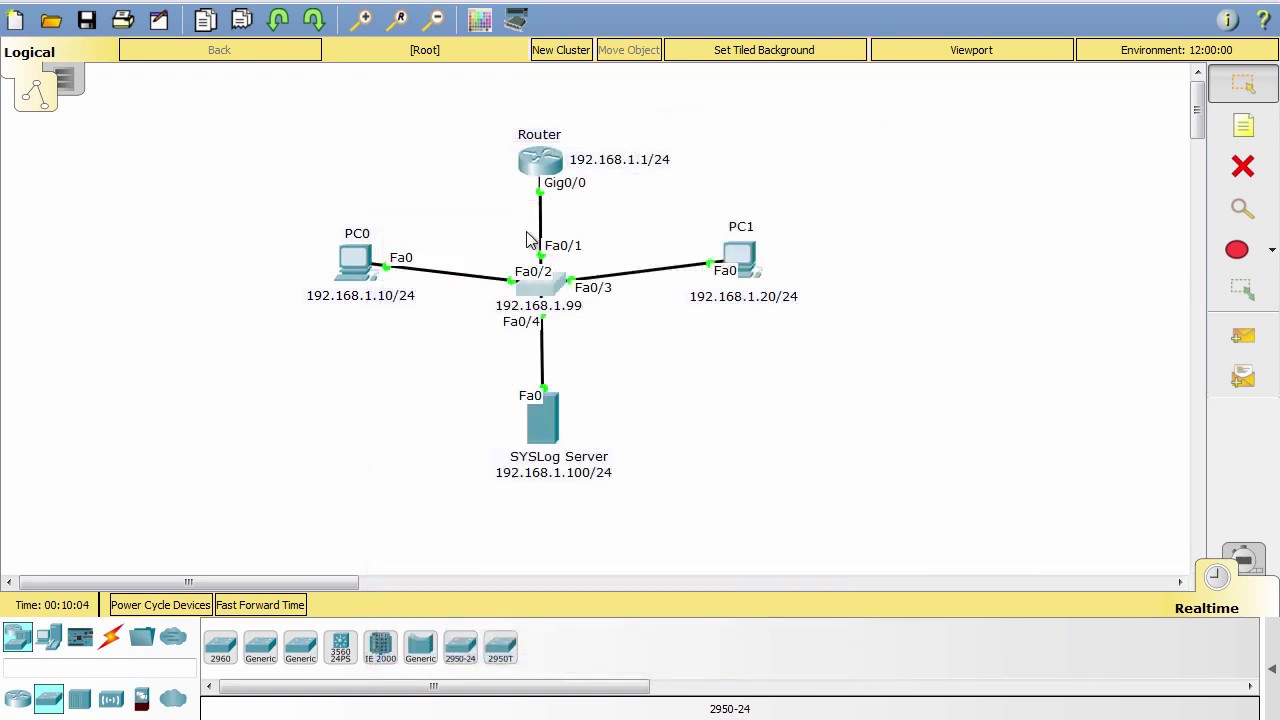The image size is (1280, 720).
Task: Zoom in with the plus magnifier
Action: 362,20
